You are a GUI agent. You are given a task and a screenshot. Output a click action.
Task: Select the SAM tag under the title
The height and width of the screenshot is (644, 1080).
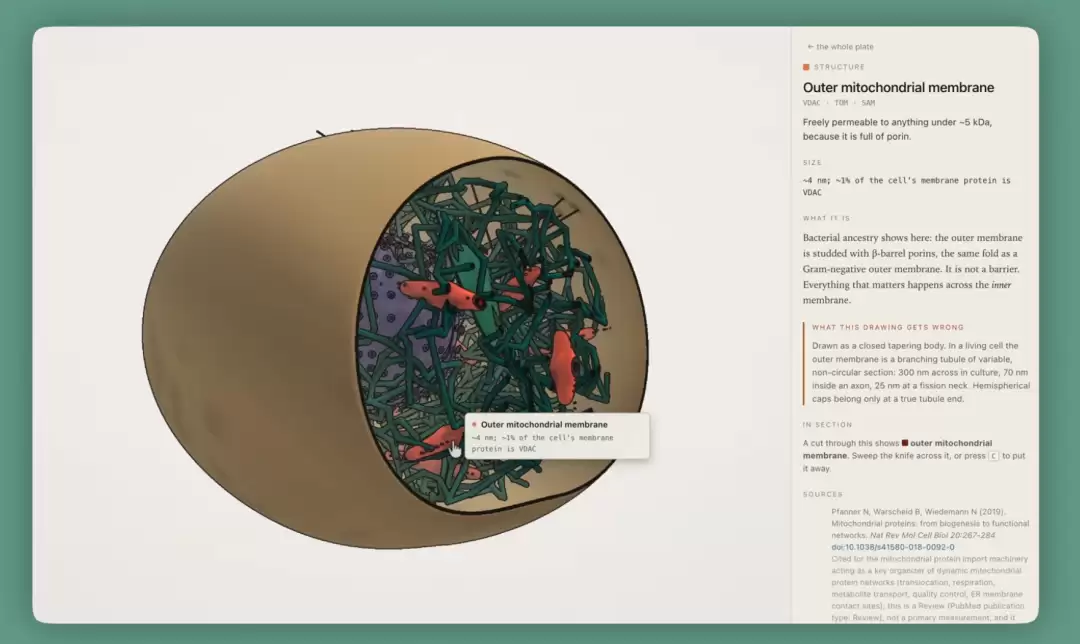pos(868,103)
